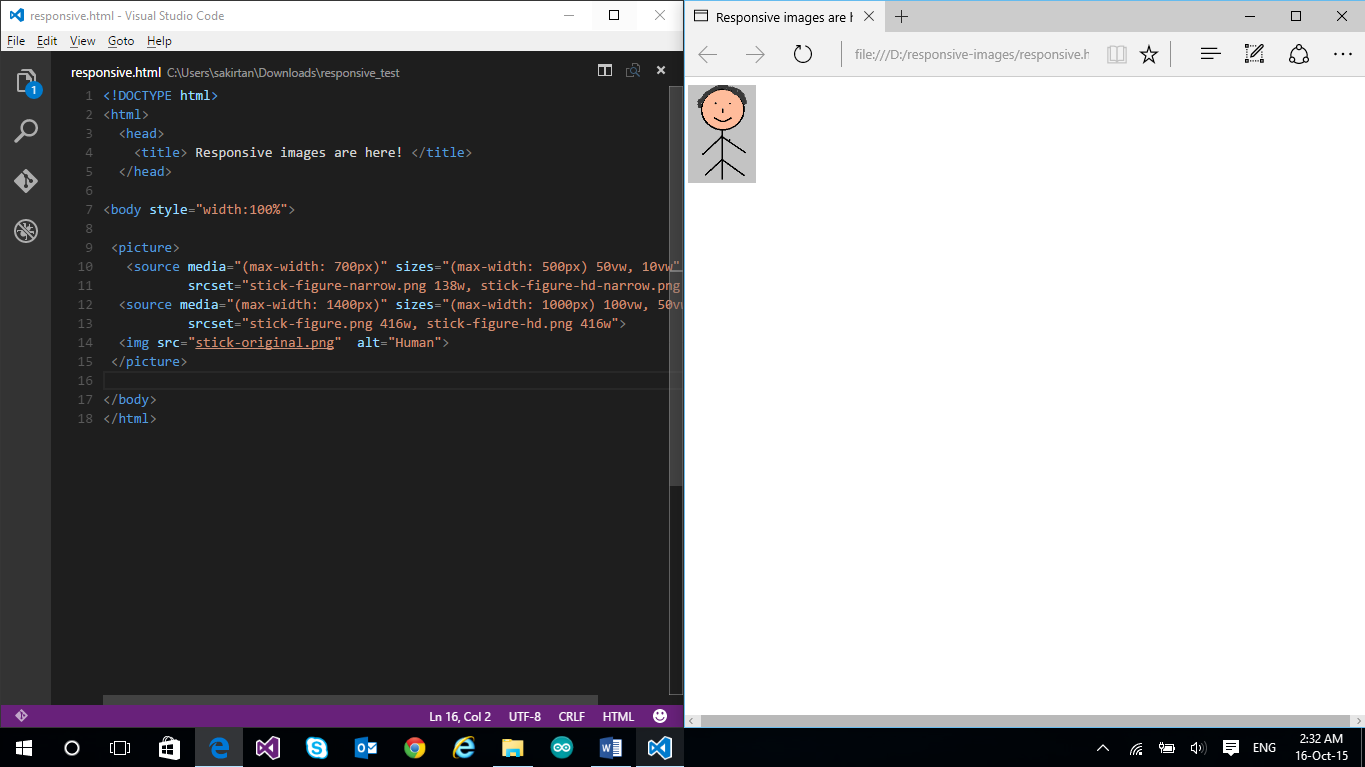Refresh the Edge browser page
The image size is (1365, 767).
(803, 54)
